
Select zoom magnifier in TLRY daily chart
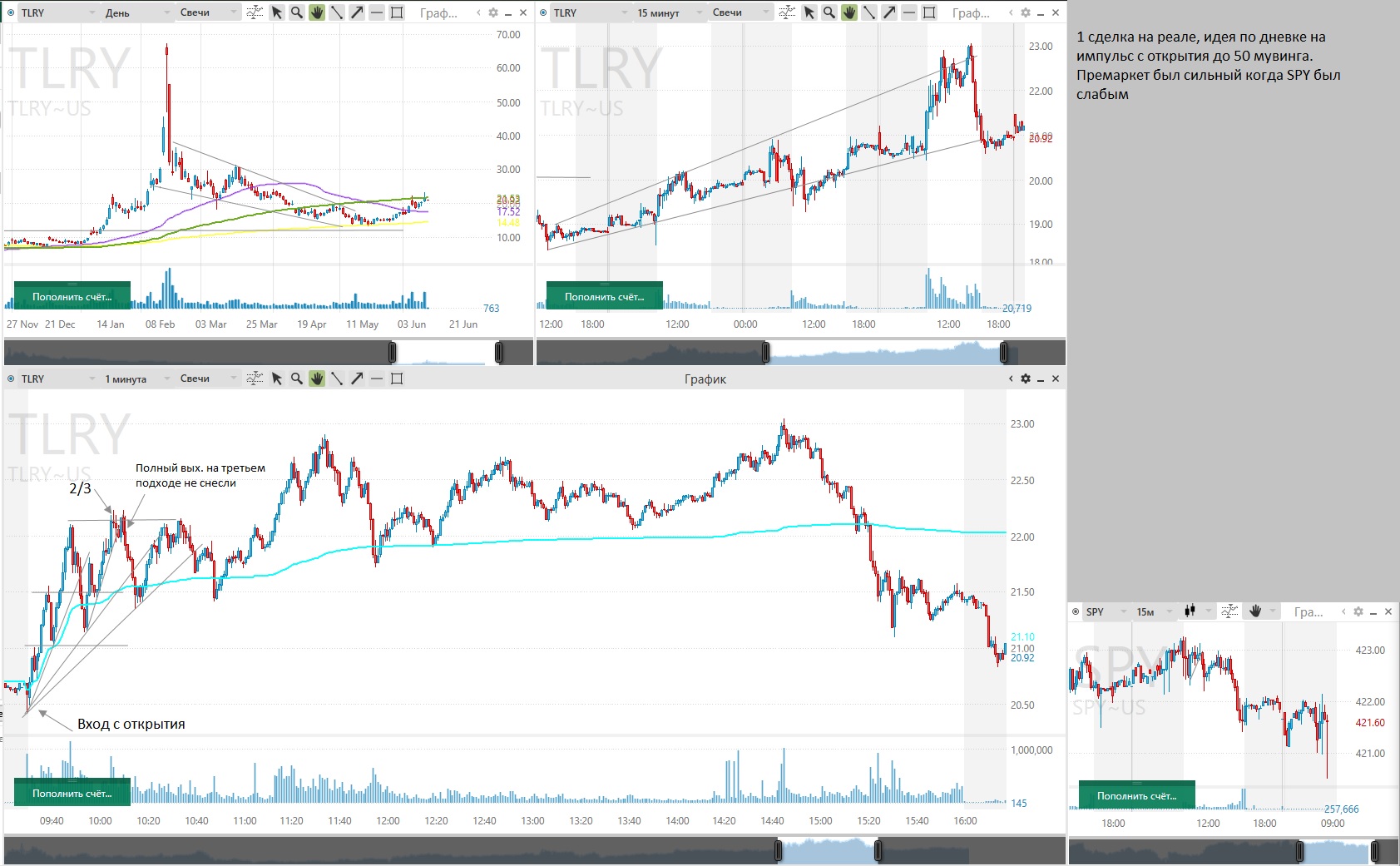[297, 12]
